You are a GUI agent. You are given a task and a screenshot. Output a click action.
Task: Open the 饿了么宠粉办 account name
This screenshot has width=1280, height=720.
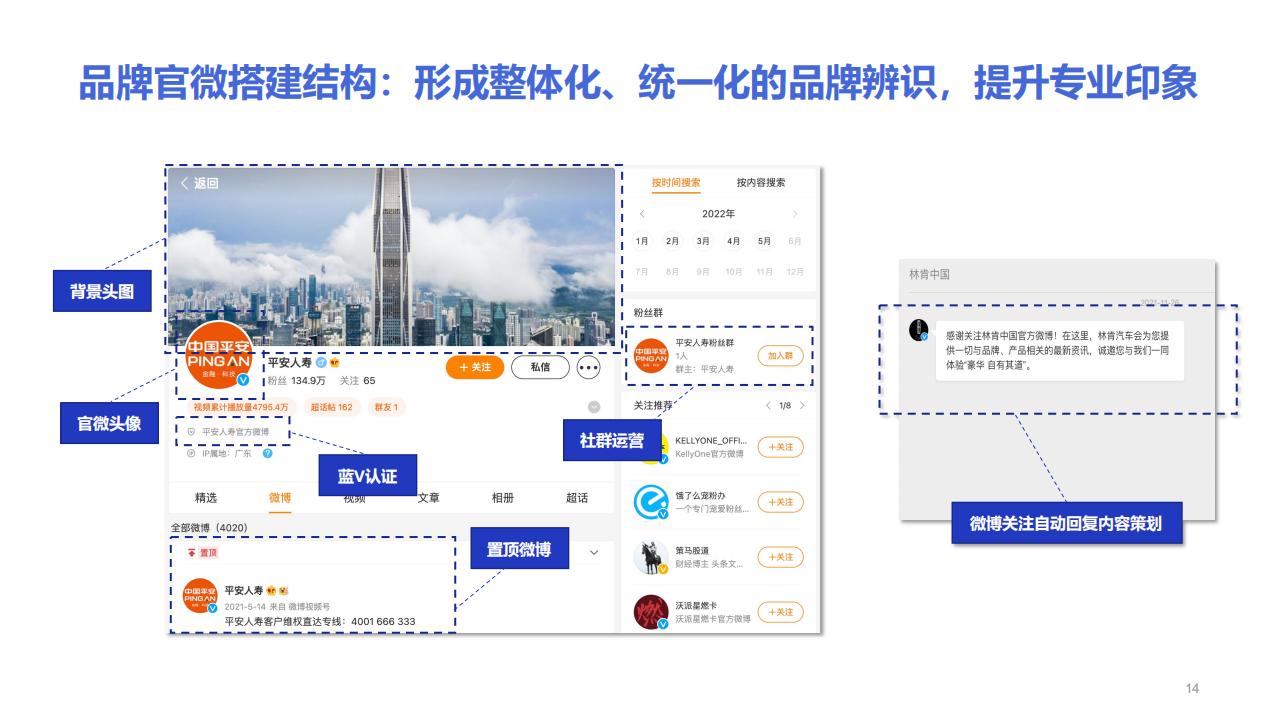701,495
